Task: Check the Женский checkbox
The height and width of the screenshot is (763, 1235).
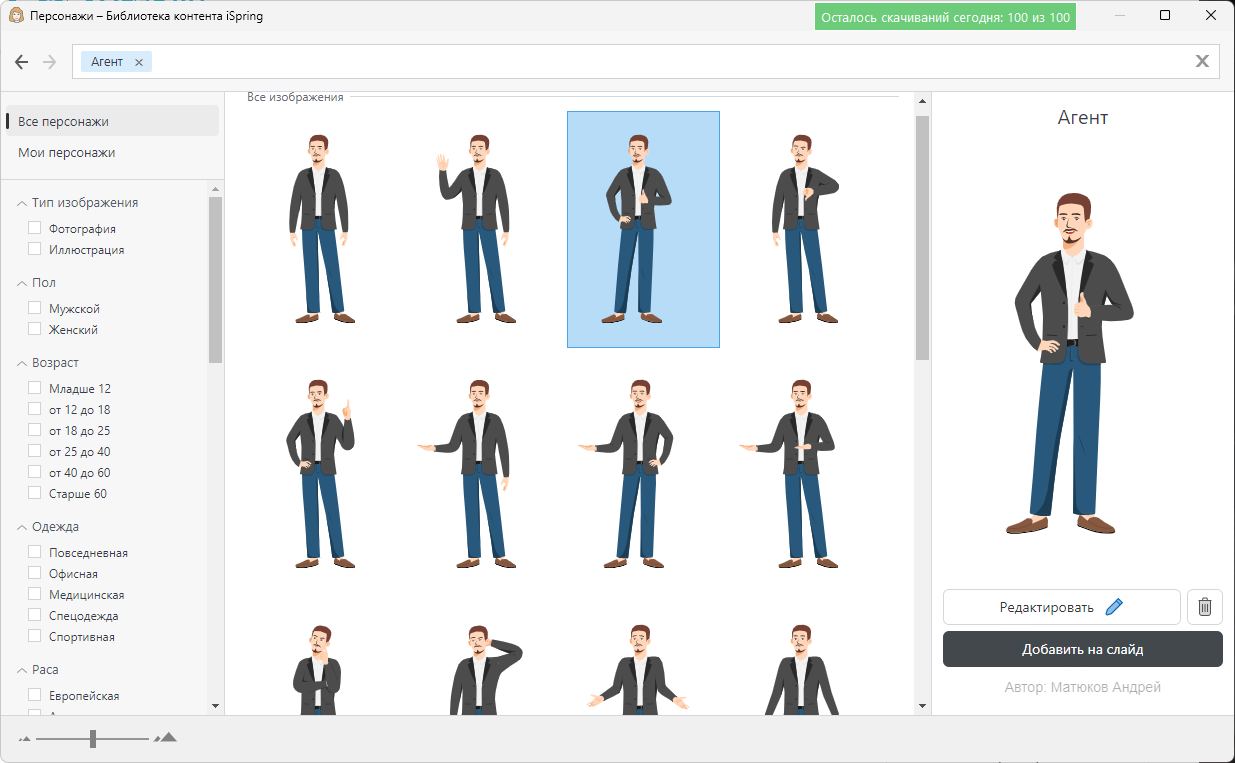Action: coord(35,329)
